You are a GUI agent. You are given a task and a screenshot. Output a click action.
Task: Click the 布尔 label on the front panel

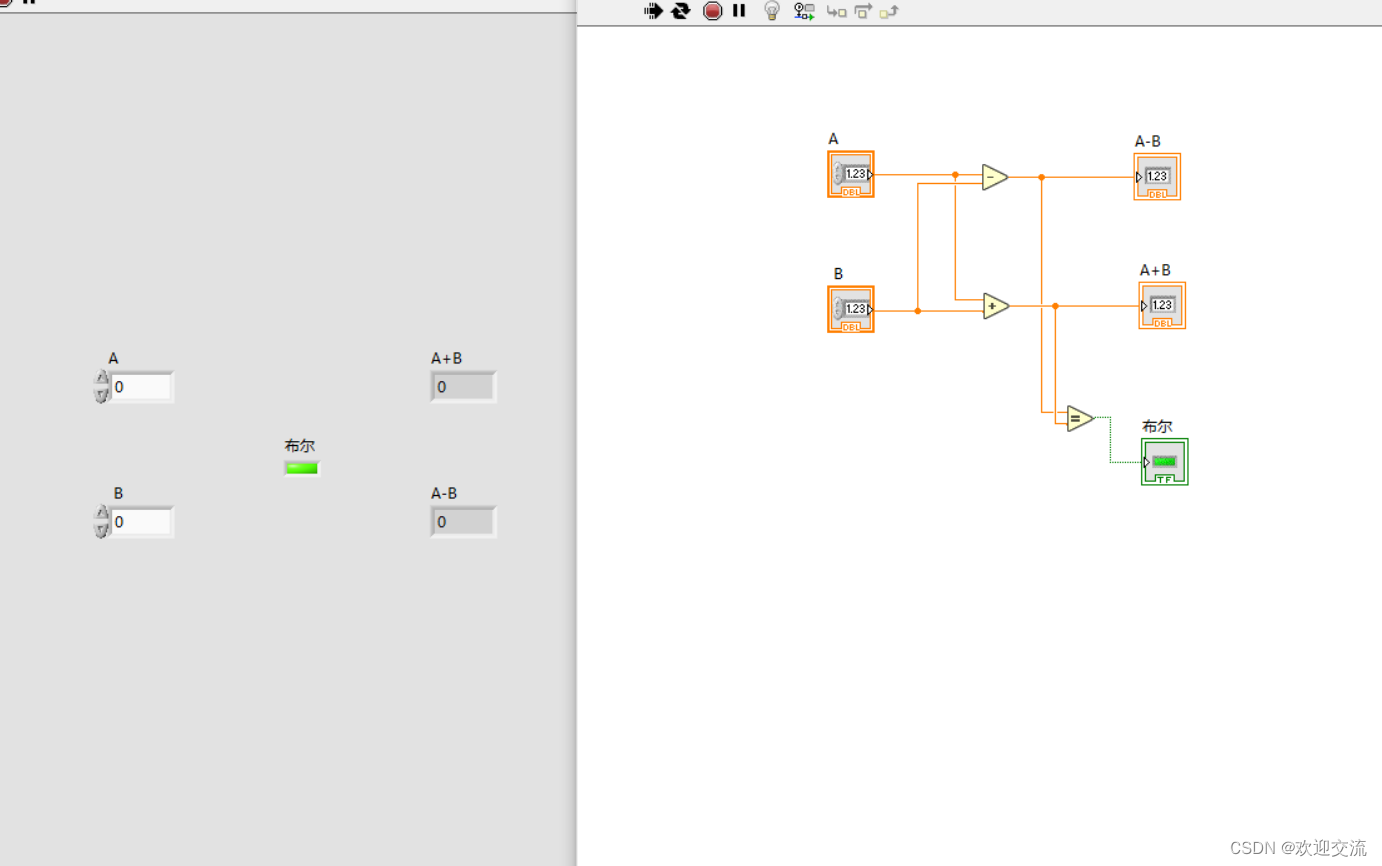click(300, 446)
